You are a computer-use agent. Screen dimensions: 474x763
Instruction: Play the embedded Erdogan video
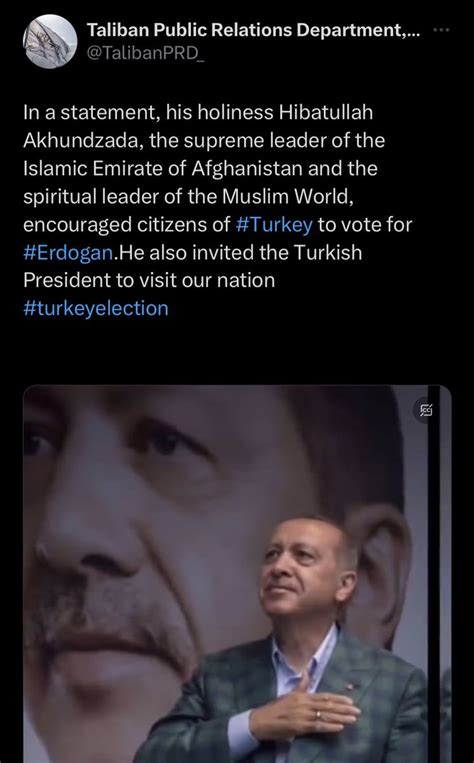click(237, 574)
